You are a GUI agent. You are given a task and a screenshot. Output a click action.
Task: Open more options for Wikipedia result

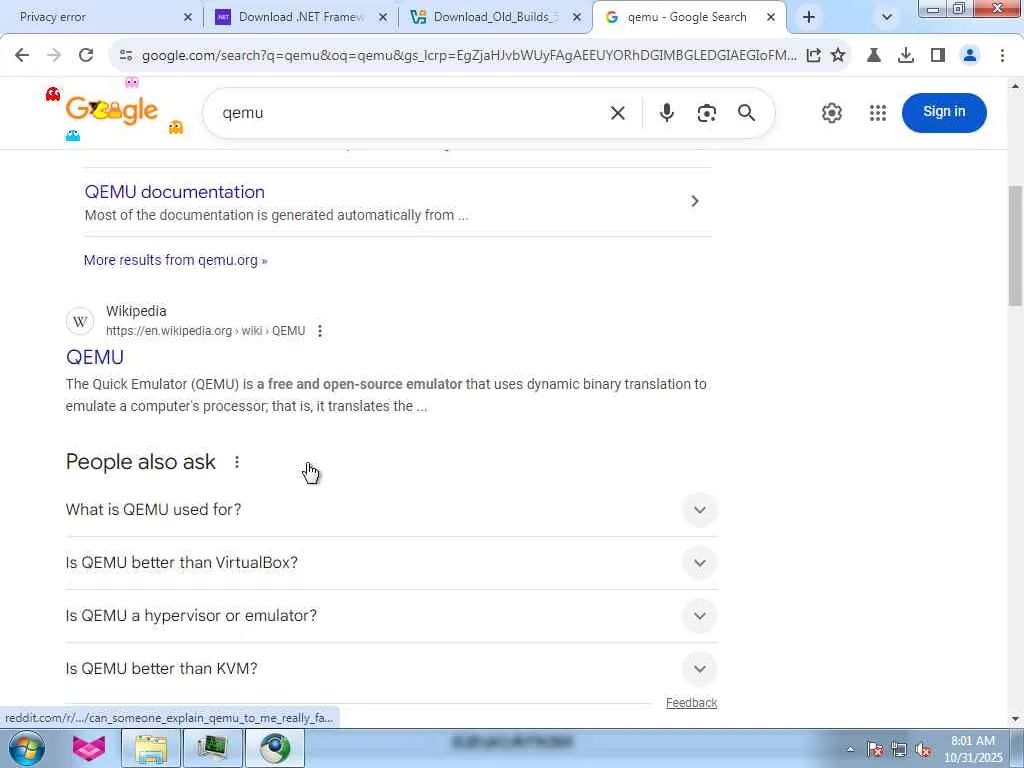click(x=320, y=331)
